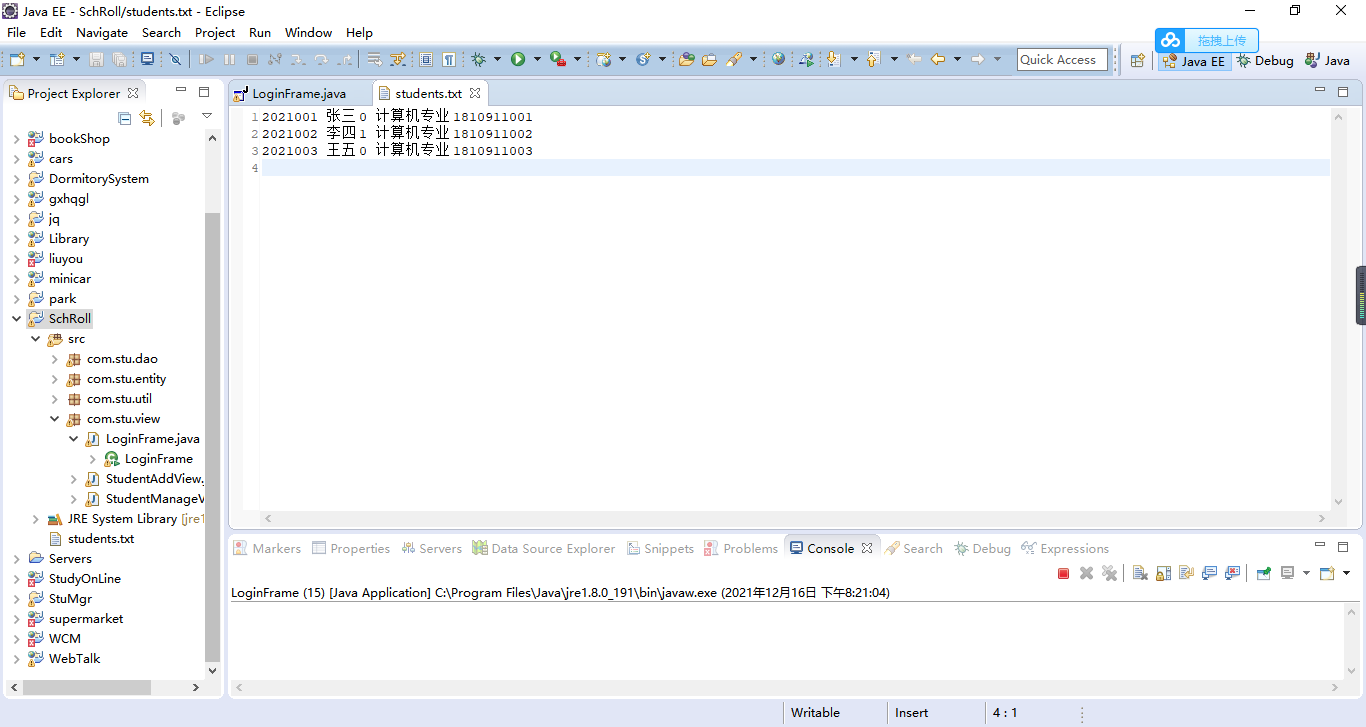Screen dimensions: 1366x727
Task: Collapse the SchRoll project node
Action: (x=16, y=319)
